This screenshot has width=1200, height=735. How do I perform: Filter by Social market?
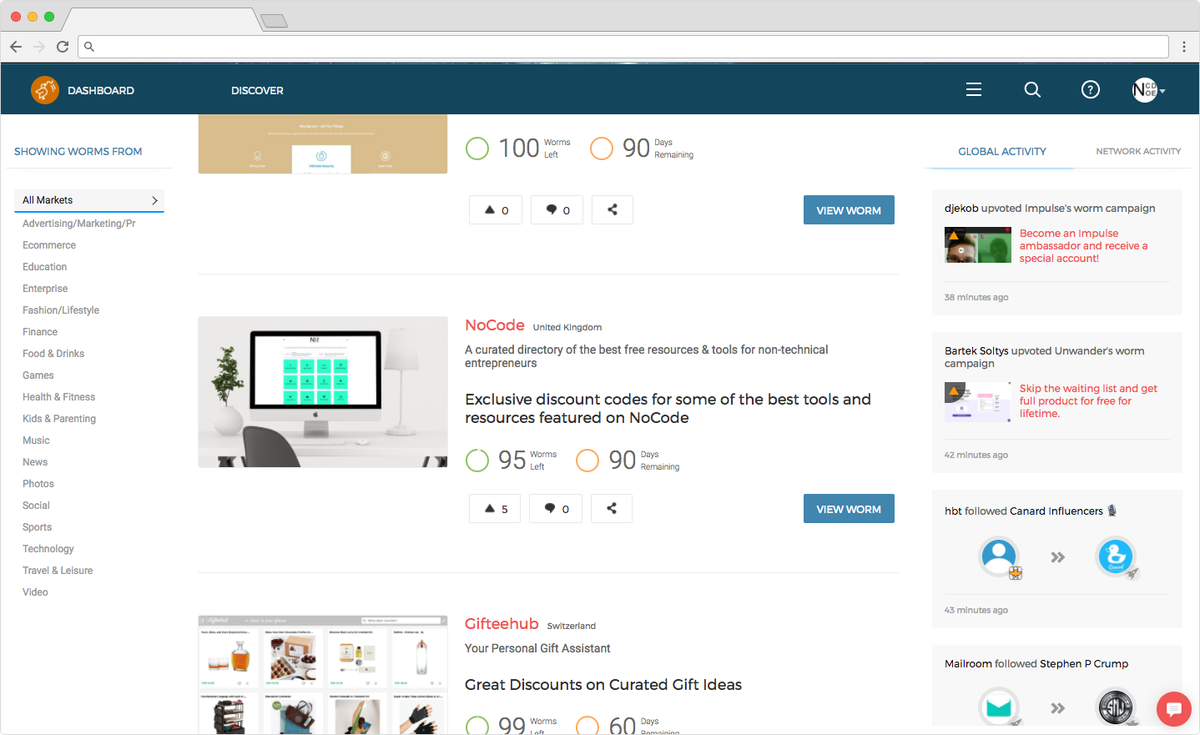click(x=36, y=506)
